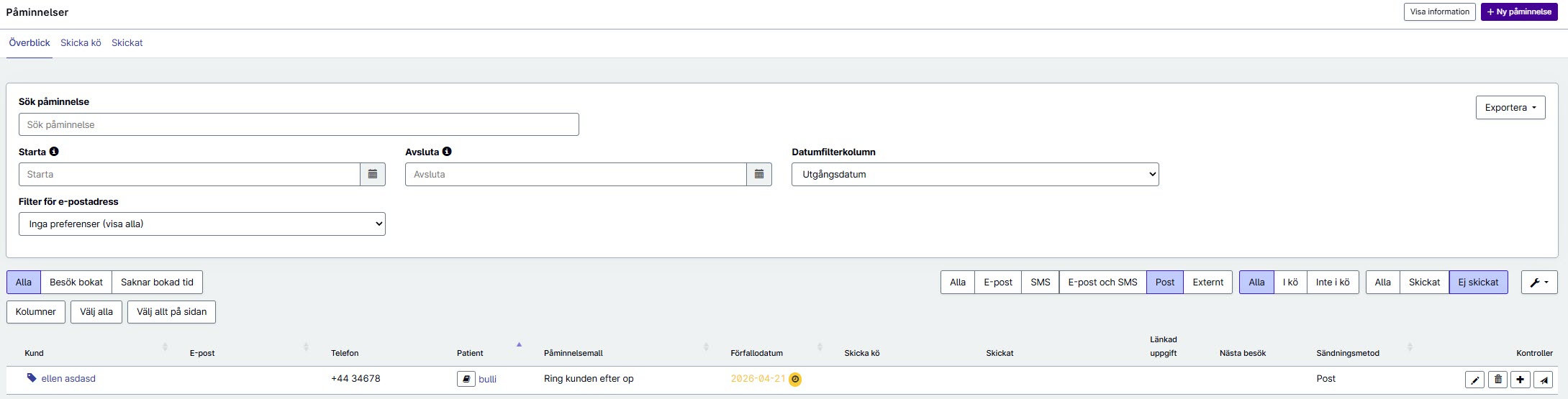Click the plus icon in the Kontroller column

click(x=1520, y=380)
